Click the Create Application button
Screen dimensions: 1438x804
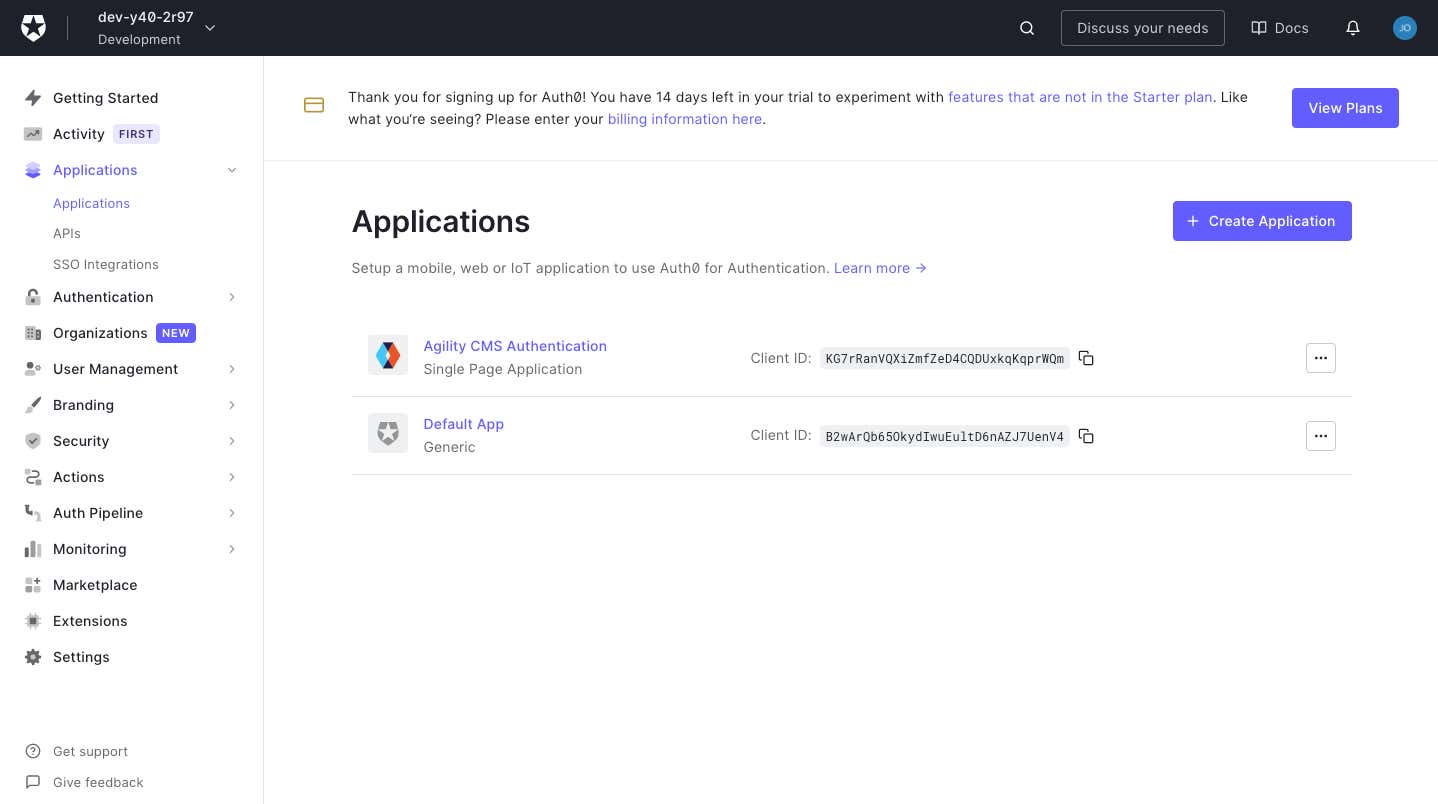click(x=1262, y=221)
